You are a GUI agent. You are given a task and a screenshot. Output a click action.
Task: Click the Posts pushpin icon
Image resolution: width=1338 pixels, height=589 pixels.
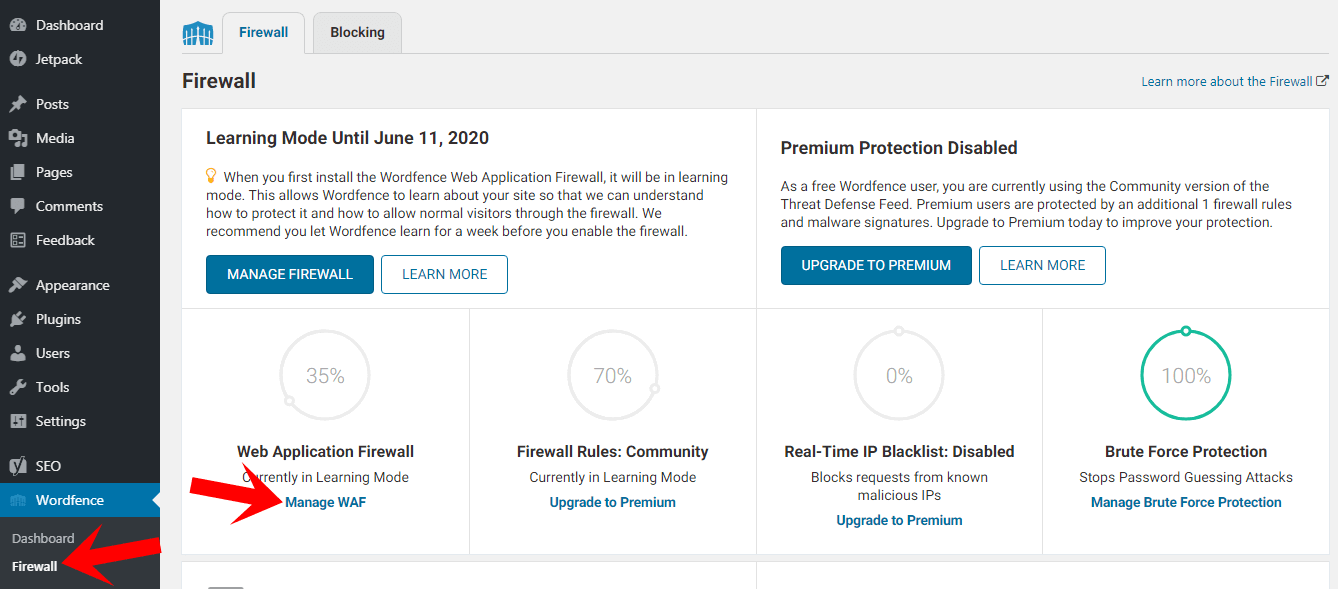[x=17, y=104]
